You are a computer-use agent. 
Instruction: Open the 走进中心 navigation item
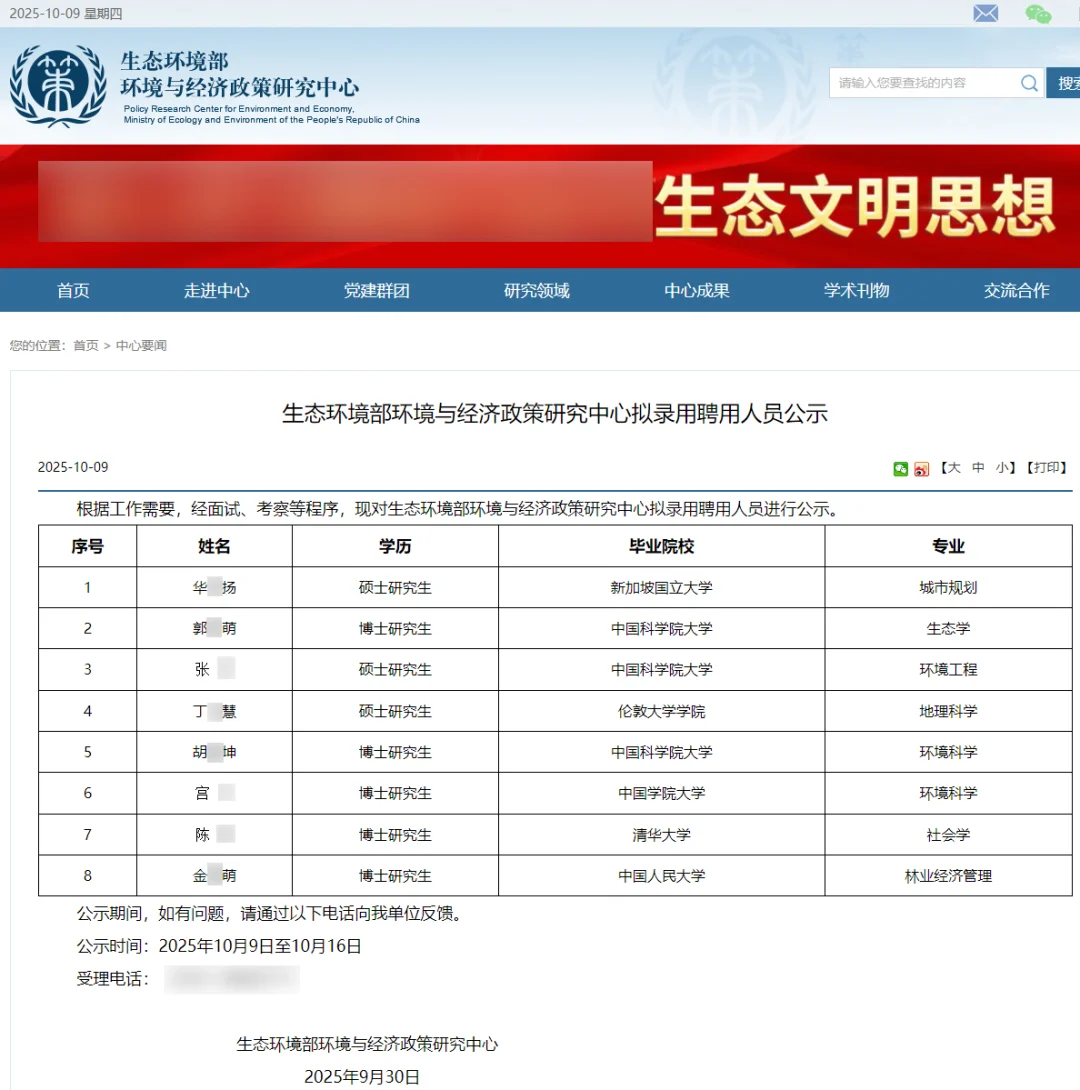(x=217, y=291)
